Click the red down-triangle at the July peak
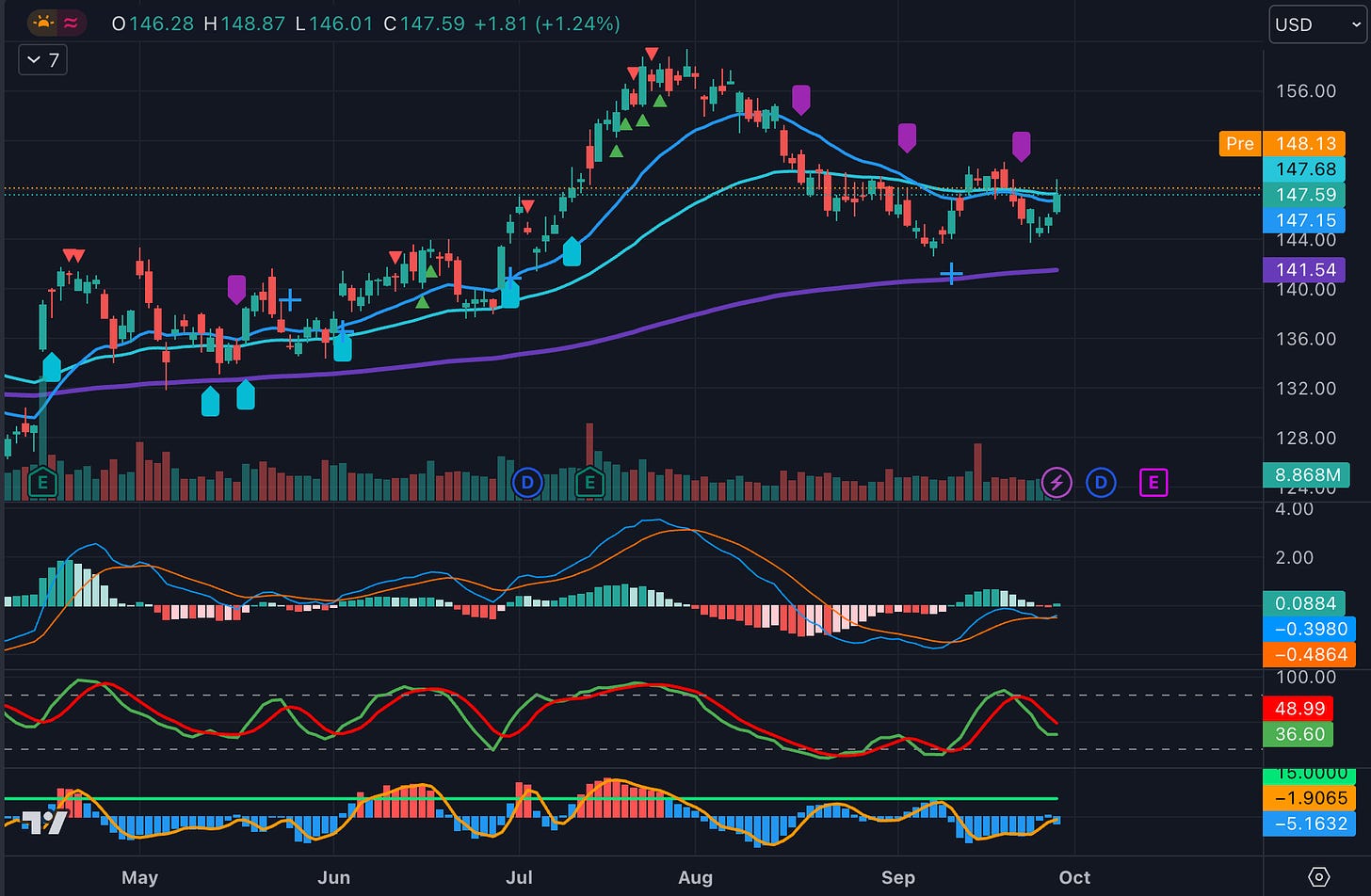Viewport: 1371px width, 896px height. click(651, 54)
